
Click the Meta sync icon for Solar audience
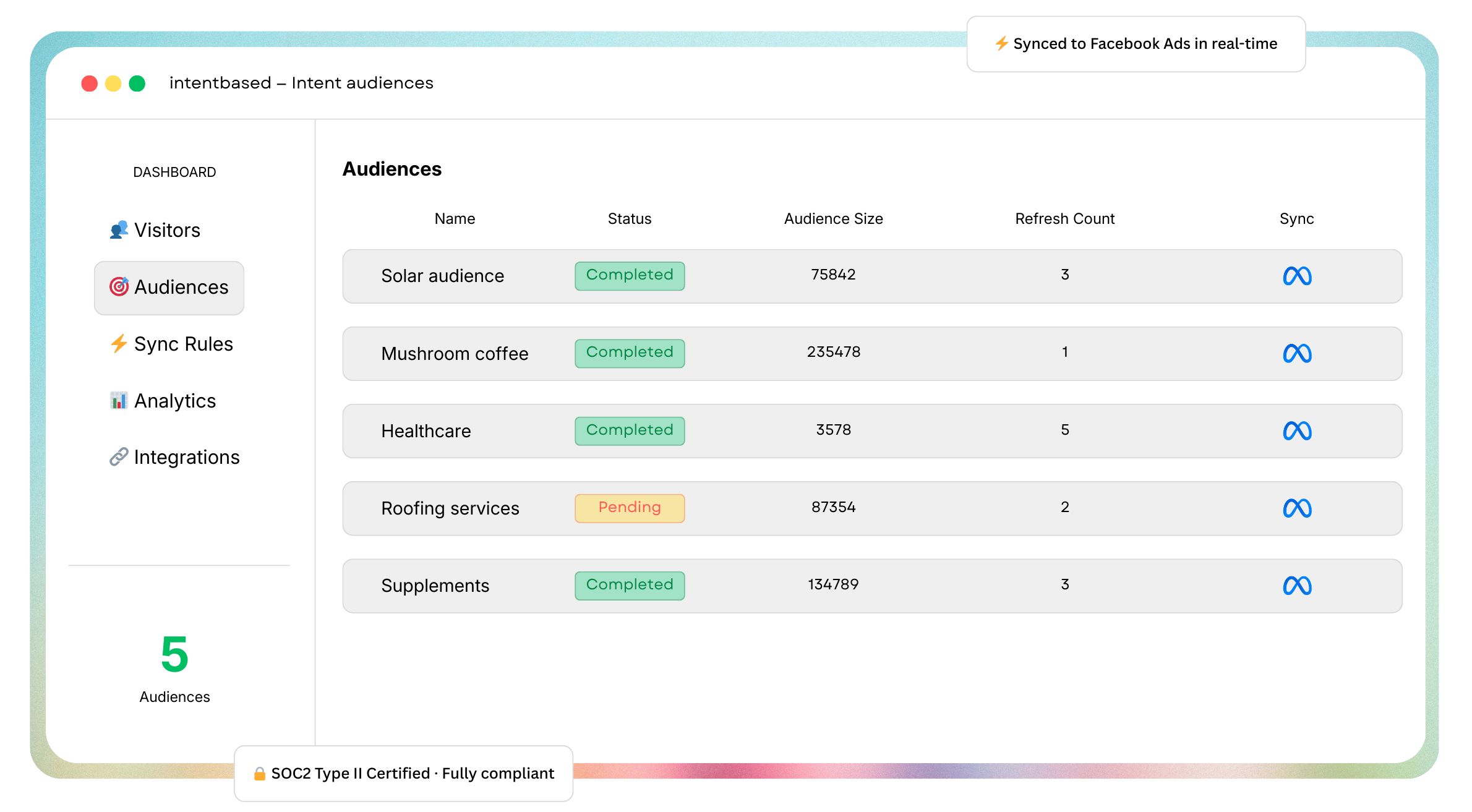(1297, 276)
